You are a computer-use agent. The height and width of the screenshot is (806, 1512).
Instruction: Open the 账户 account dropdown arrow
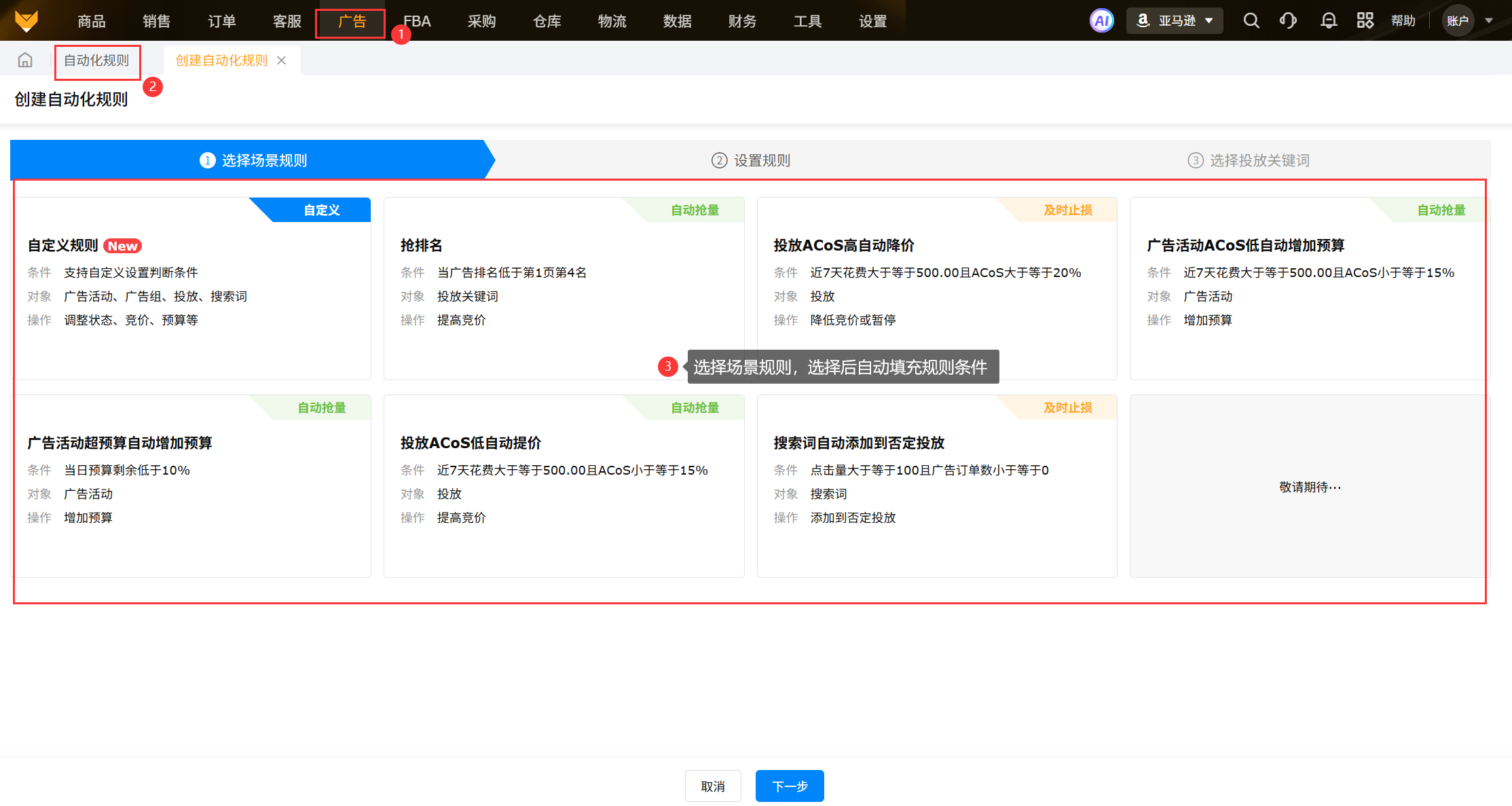[1489, 20]
